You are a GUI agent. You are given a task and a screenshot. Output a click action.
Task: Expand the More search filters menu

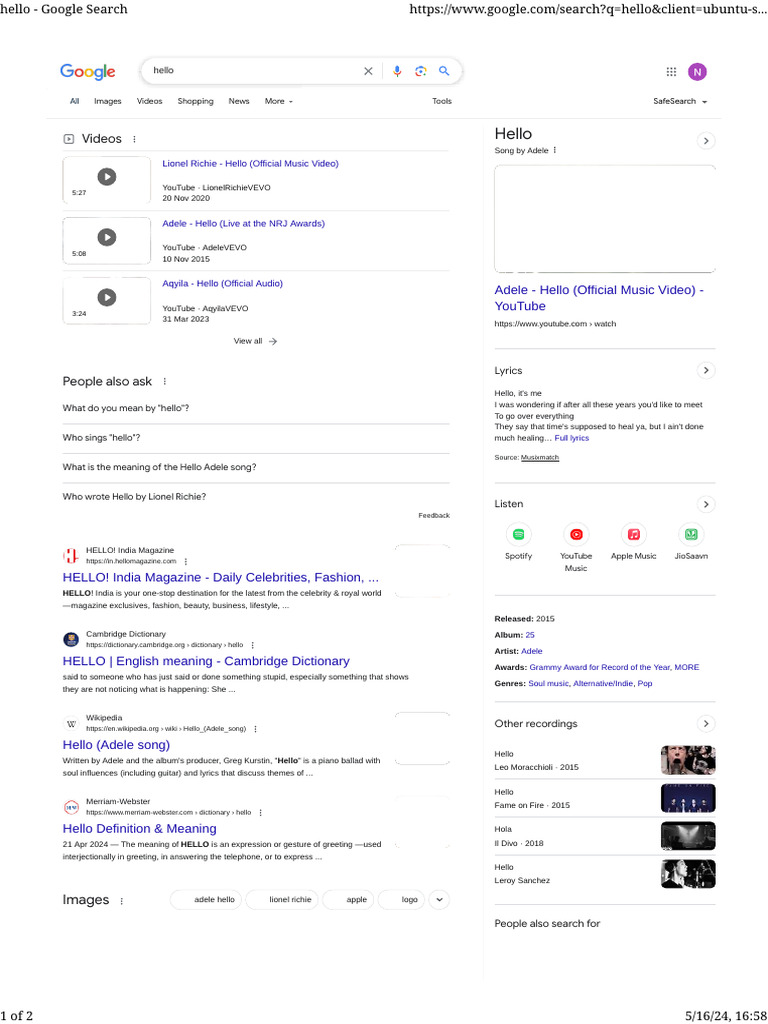[278, 101]
